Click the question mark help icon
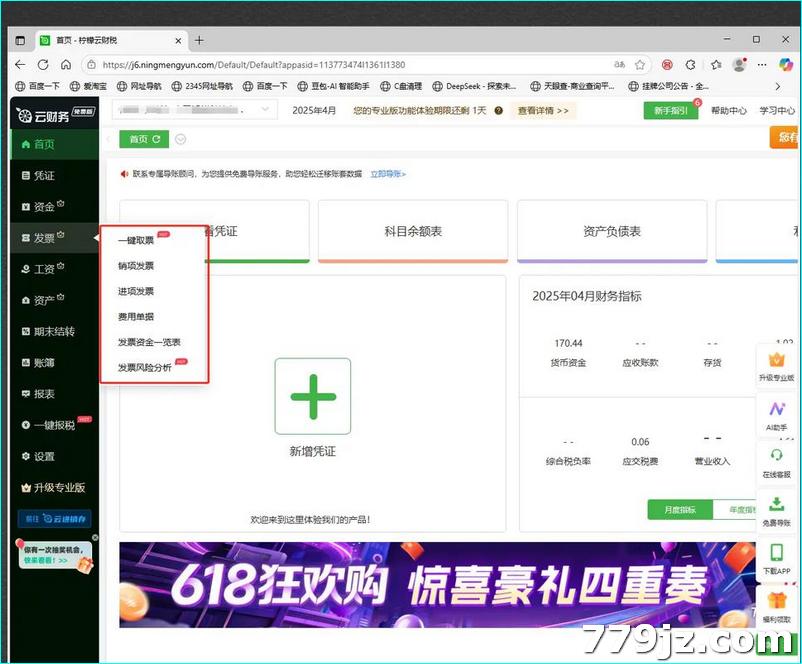The height and width of the screenshot is (664, 802). 499,110
